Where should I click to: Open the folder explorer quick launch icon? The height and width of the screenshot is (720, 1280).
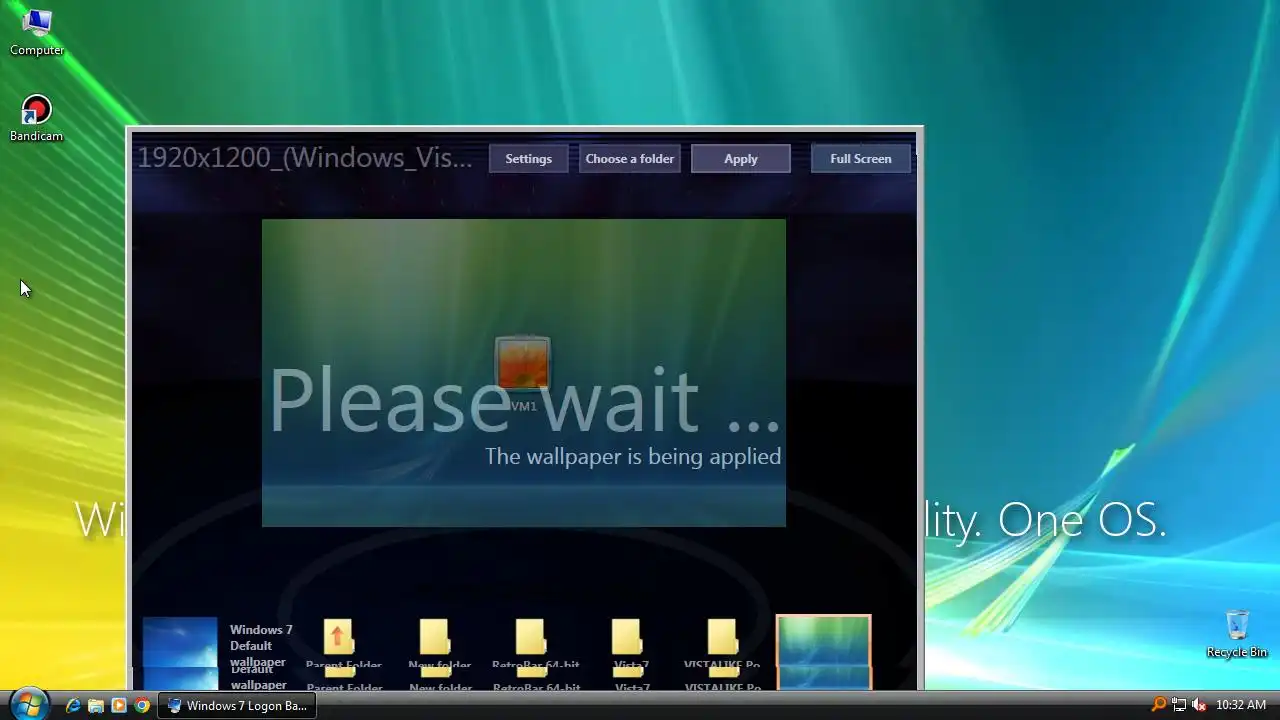coord(96,705)
